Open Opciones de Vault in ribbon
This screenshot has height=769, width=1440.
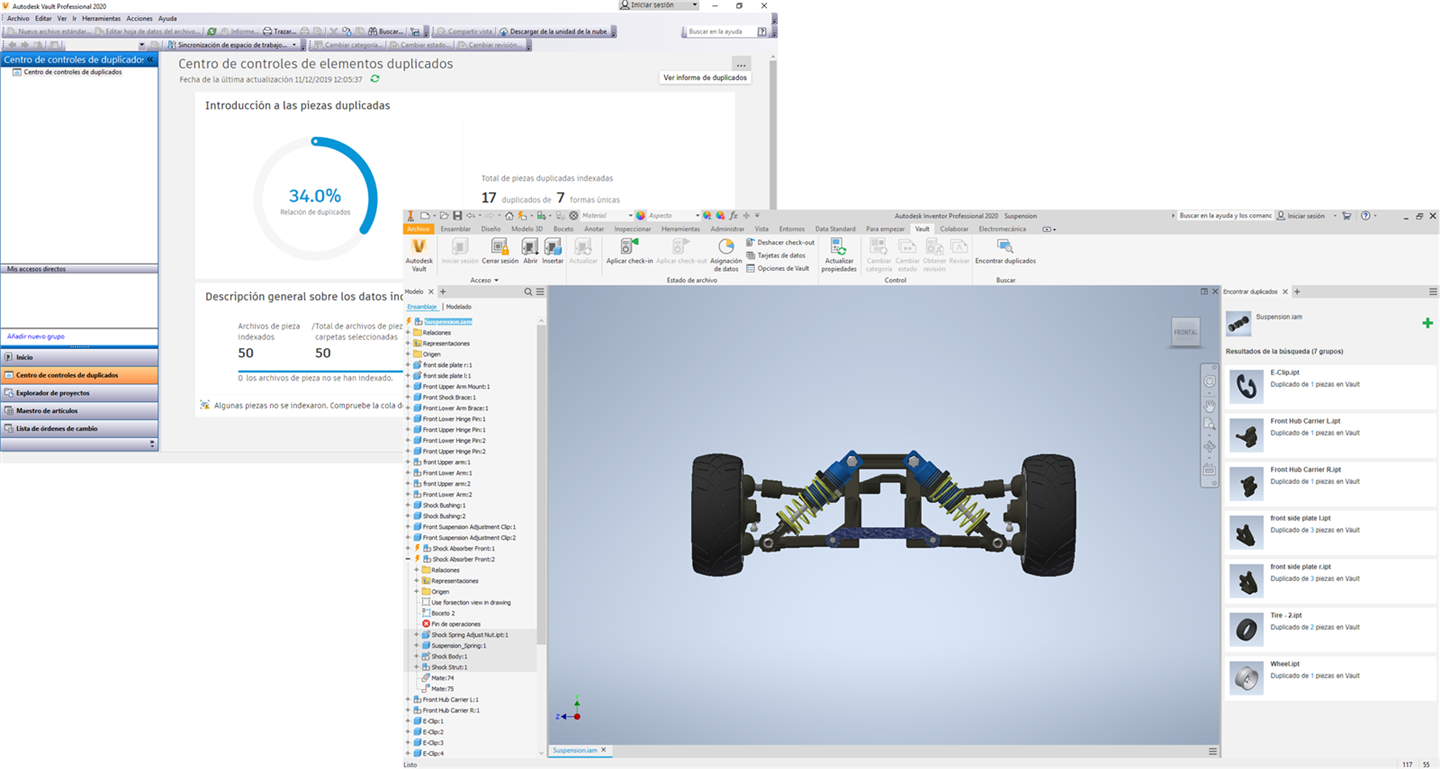click(778, 268)
